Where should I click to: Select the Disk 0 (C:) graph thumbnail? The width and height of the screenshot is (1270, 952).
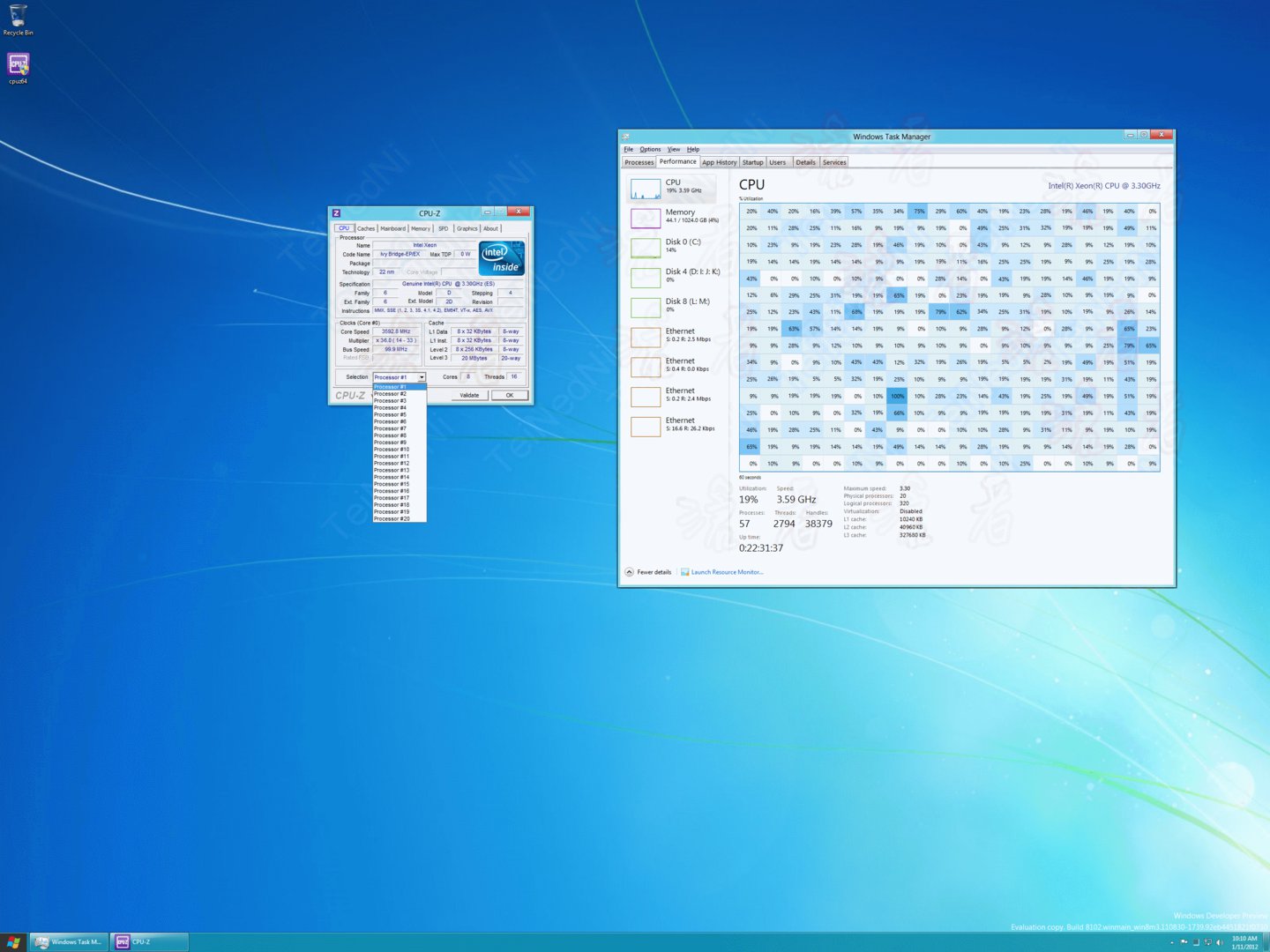pyautogui.click(x=645, y=247)
